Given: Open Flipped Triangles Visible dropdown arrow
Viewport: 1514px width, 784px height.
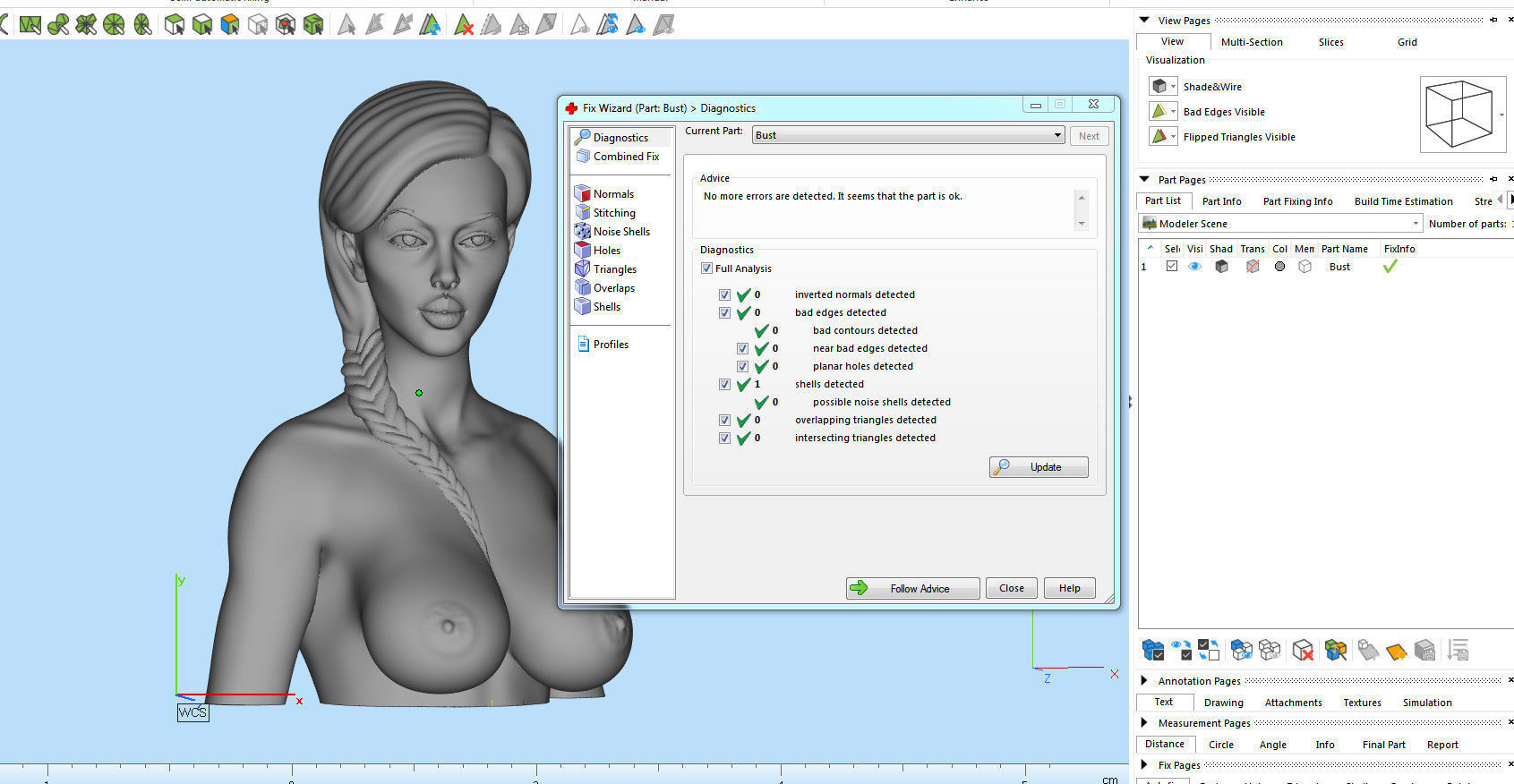Looking at the screenshot, I should (1174, 137).
